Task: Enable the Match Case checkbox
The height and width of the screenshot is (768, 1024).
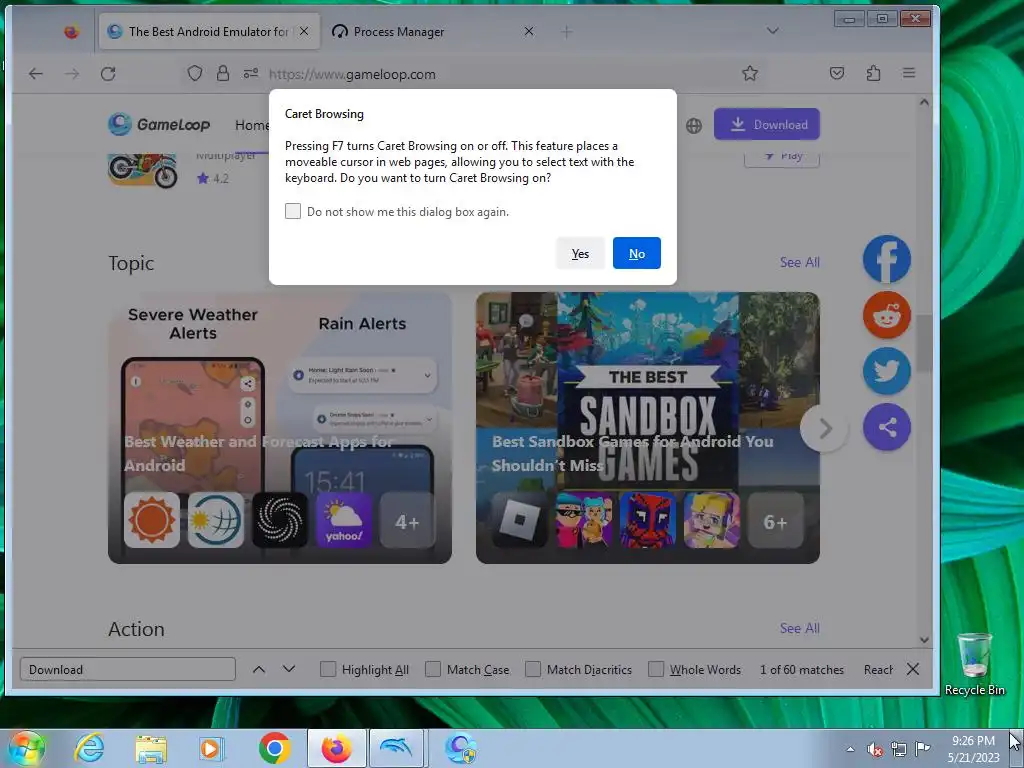Action: pyautogui.click(x=432, y=669)
